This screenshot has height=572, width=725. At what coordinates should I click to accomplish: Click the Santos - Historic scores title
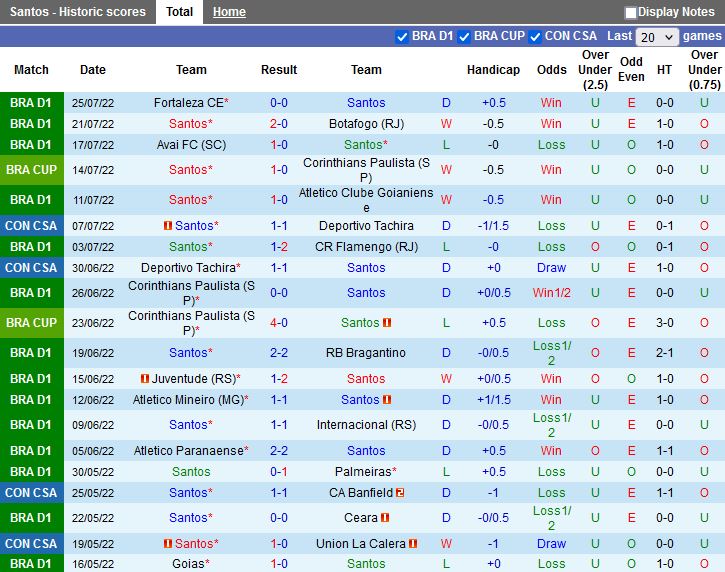tap(78, 12)
